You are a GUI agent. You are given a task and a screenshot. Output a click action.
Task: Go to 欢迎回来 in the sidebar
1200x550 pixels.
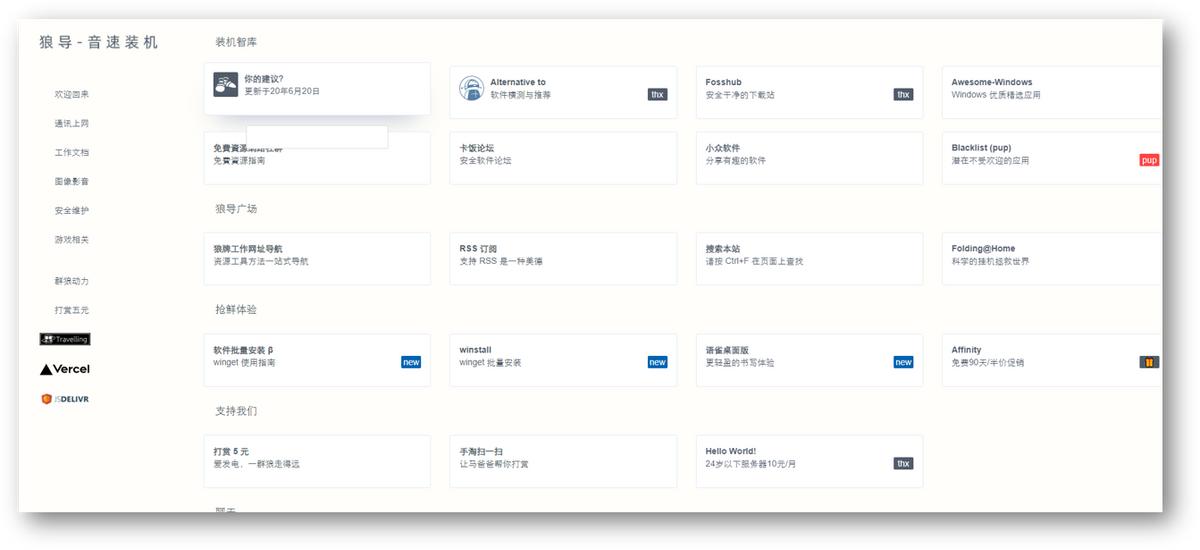click(72, 94)
